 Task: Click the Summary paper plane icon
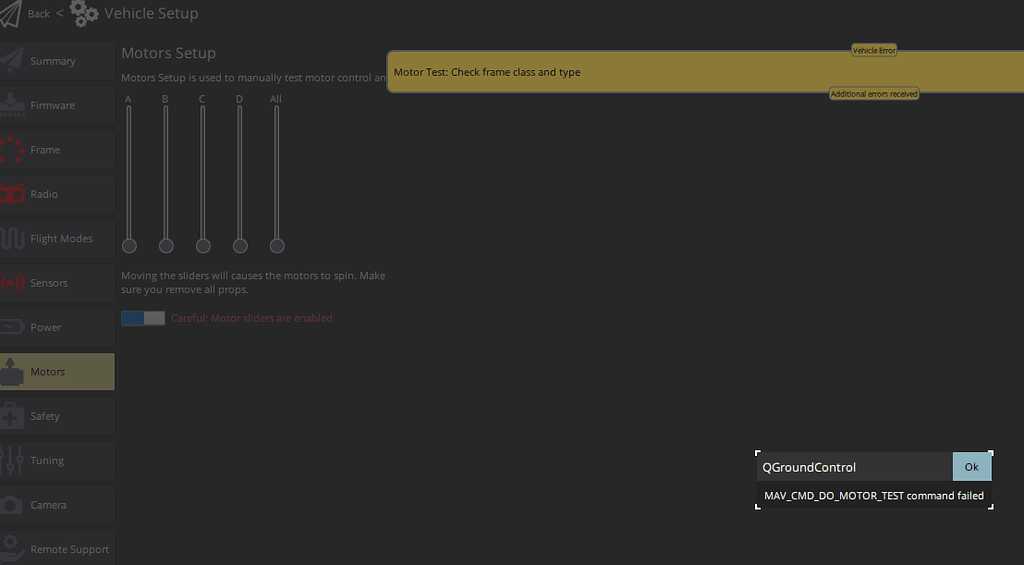(x=12, y=61)
